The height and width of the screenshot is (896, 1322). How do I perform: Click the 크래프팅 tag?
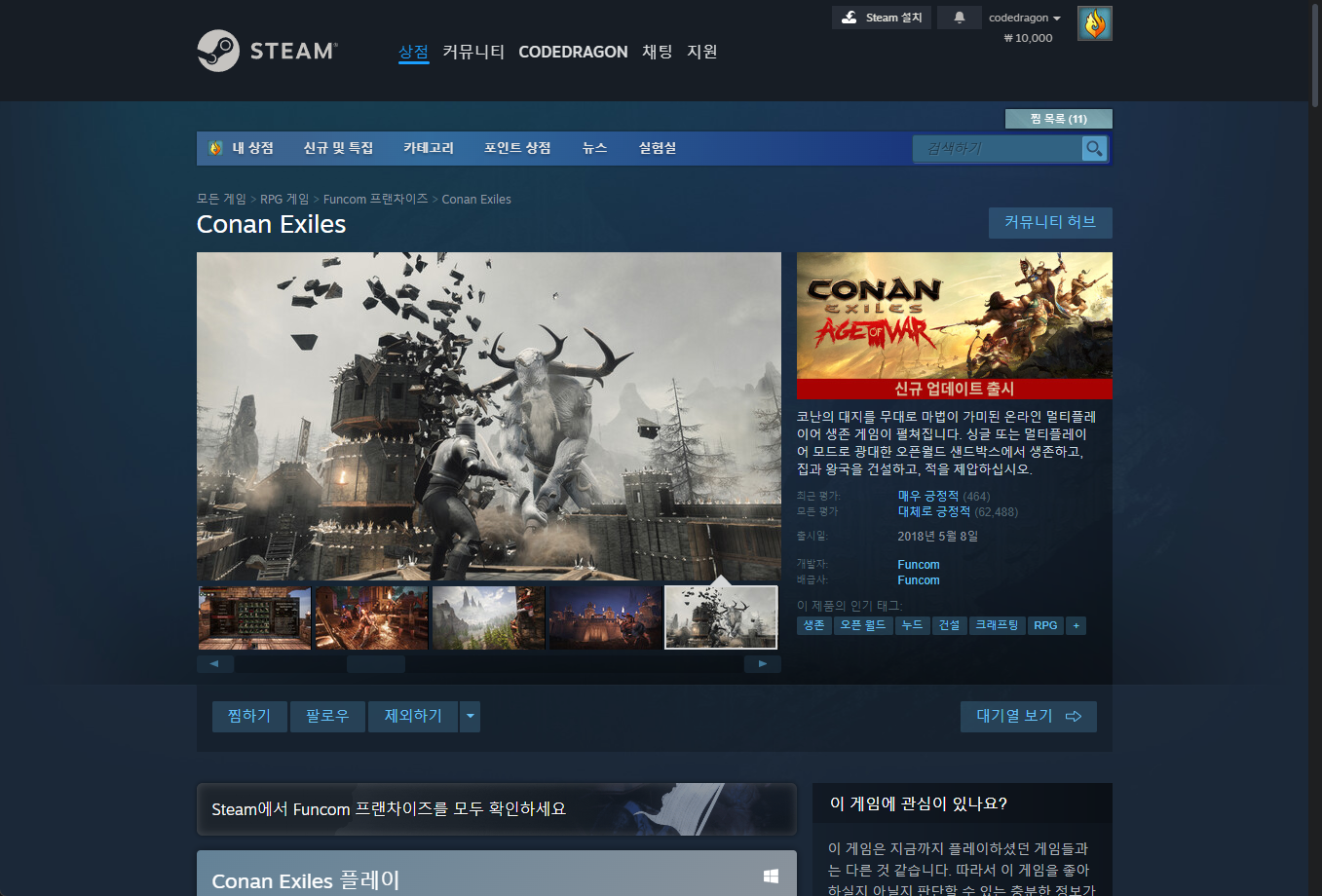click(x=997, y=625)
